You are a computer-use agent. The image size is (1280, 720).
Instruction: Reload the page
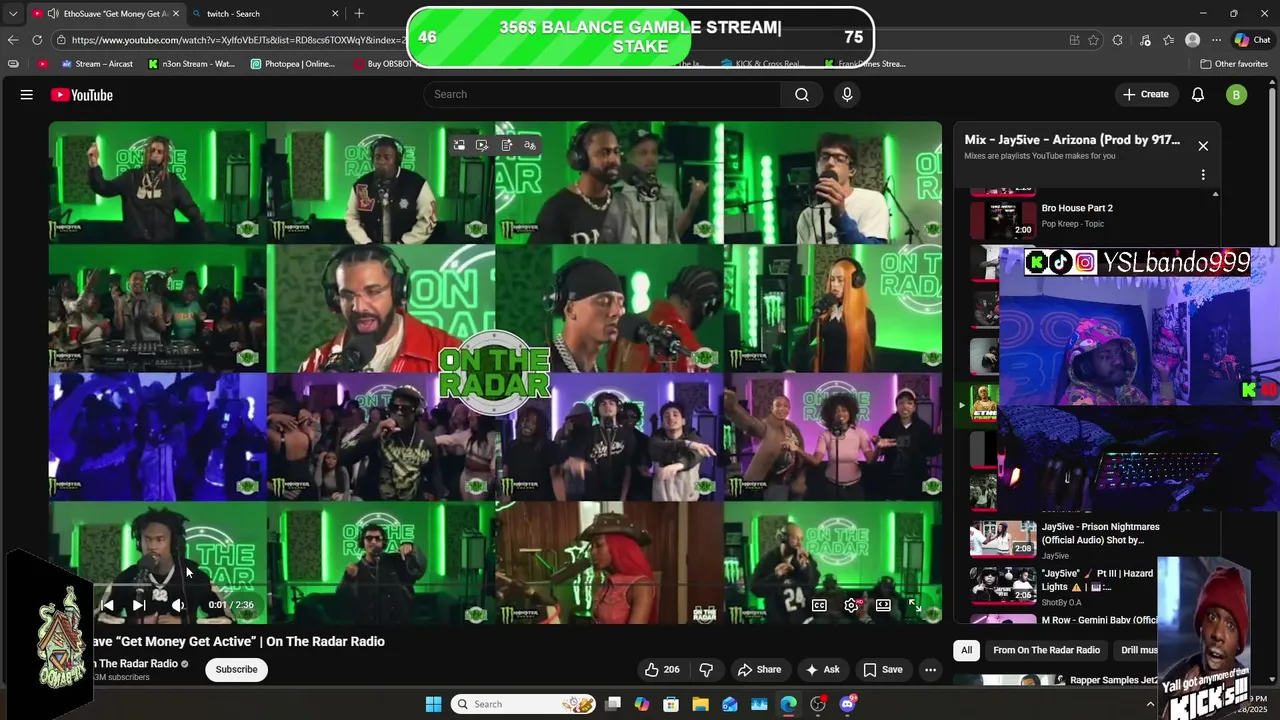point(37,40)
